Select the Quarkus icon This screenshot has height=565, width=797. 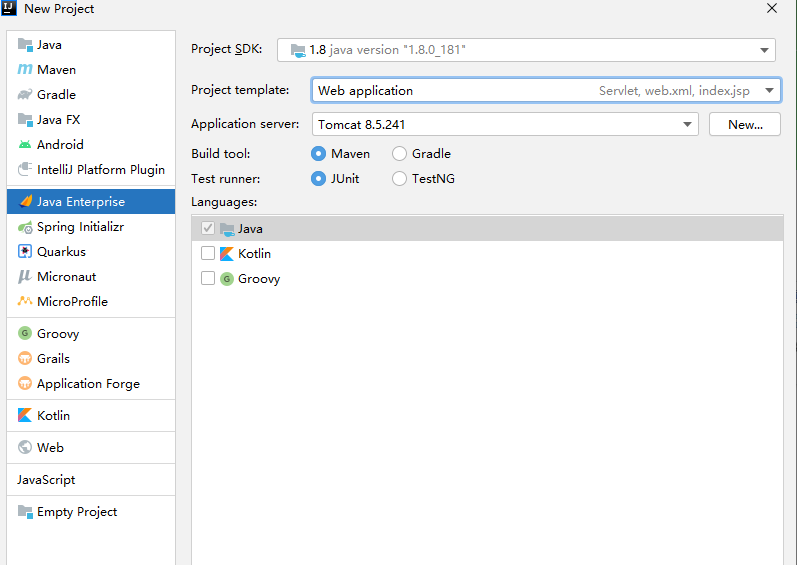[25, 252]
